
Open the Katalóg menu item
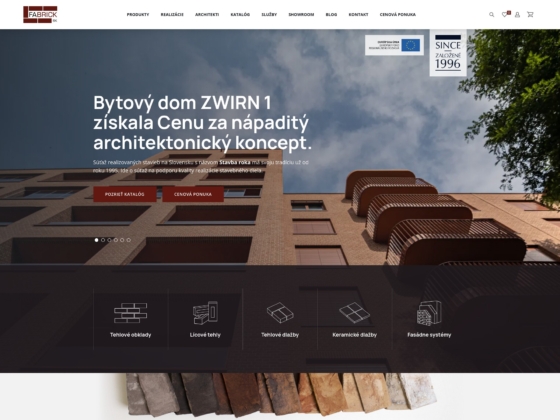click(240, 15)
